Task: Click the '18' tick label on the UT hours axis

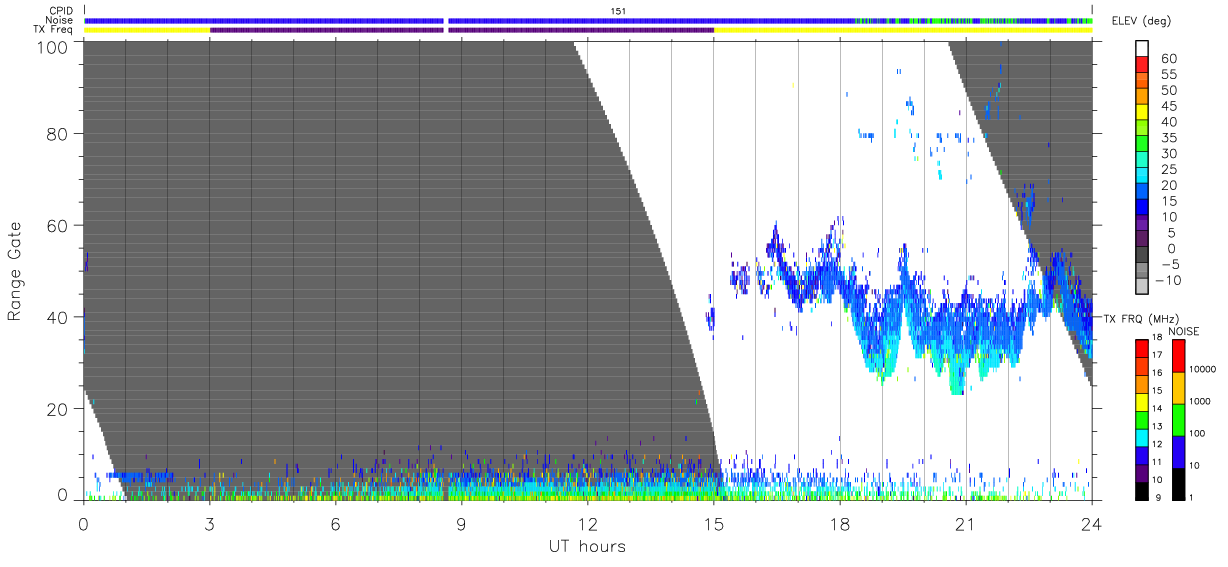Action: [839, 522]
